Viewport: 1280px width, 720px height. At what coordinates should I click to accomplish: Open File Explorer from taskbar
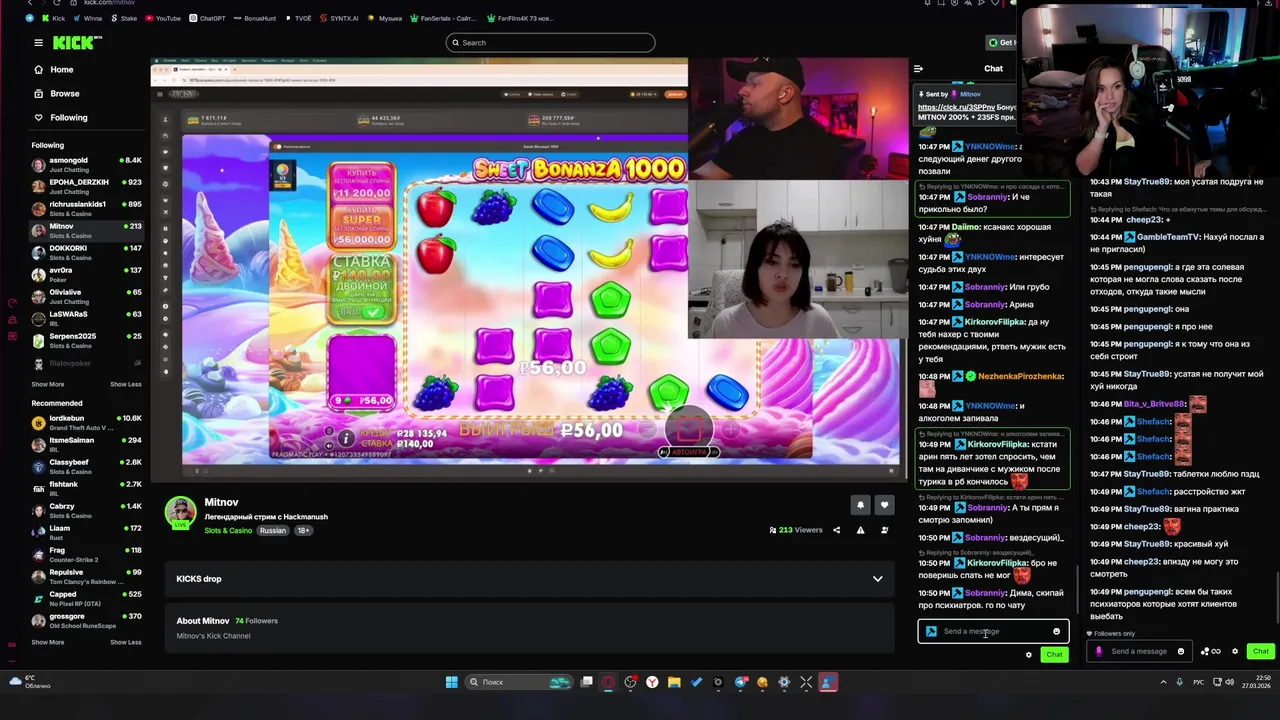(674, 683)
